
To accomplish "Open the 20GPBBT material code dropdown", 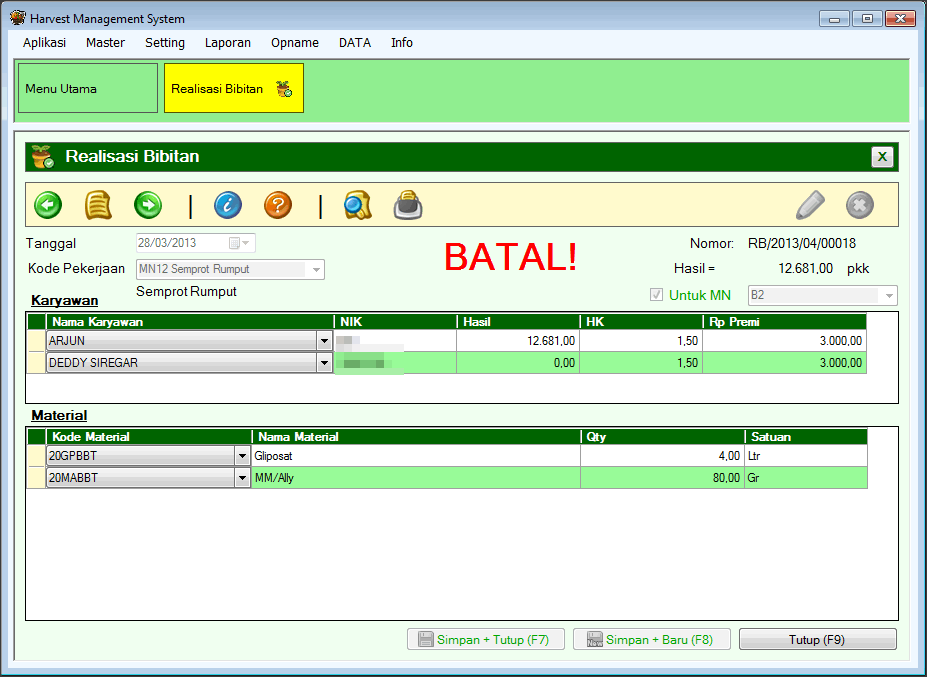I will (x=242, y=456).
